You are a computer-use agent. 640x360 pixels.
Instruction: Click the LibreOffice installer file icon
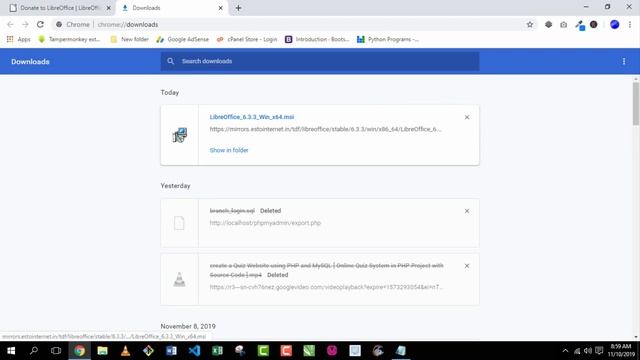tap(179, 135)
